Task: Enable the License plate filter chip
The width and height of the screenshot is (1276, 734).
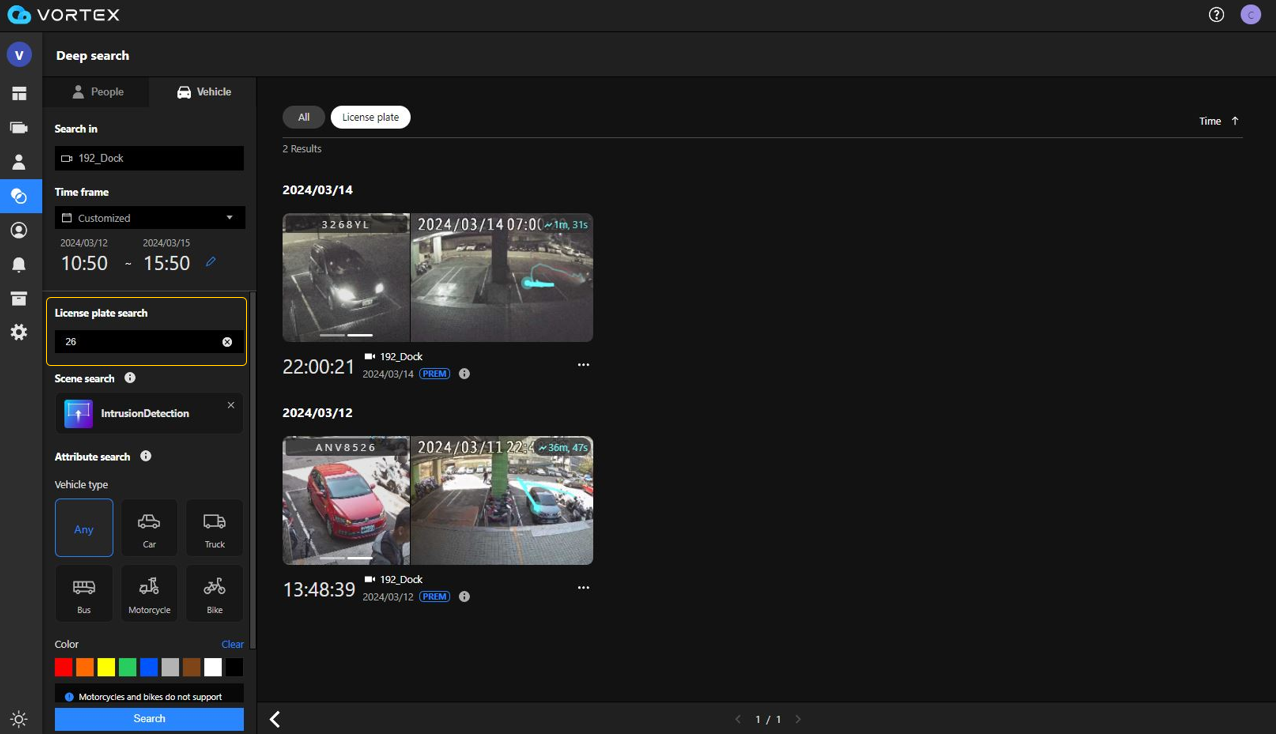Action: pos(370,117)
